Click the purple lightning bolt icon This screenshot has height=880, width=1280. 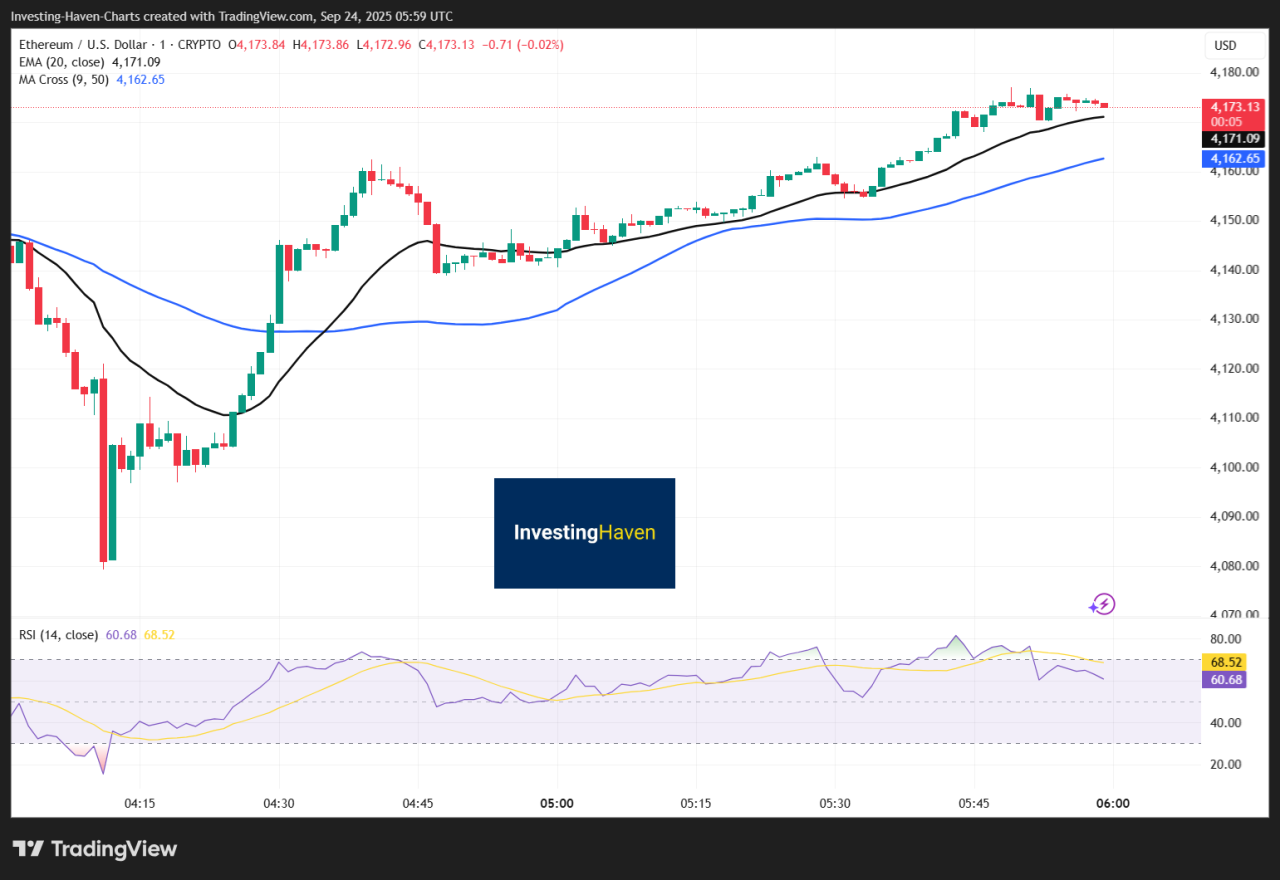[1102, 604]
